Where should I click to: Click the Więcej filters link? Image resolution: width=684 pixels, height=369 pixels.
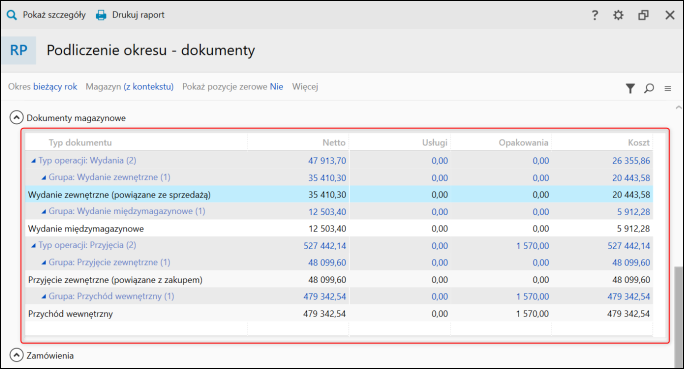(x=305, y=87)
